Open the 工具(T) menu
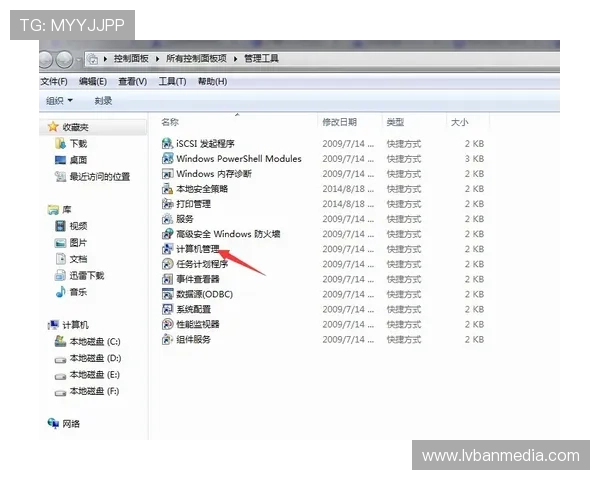The width and height of the screenshot is (600, 480). 173,82
